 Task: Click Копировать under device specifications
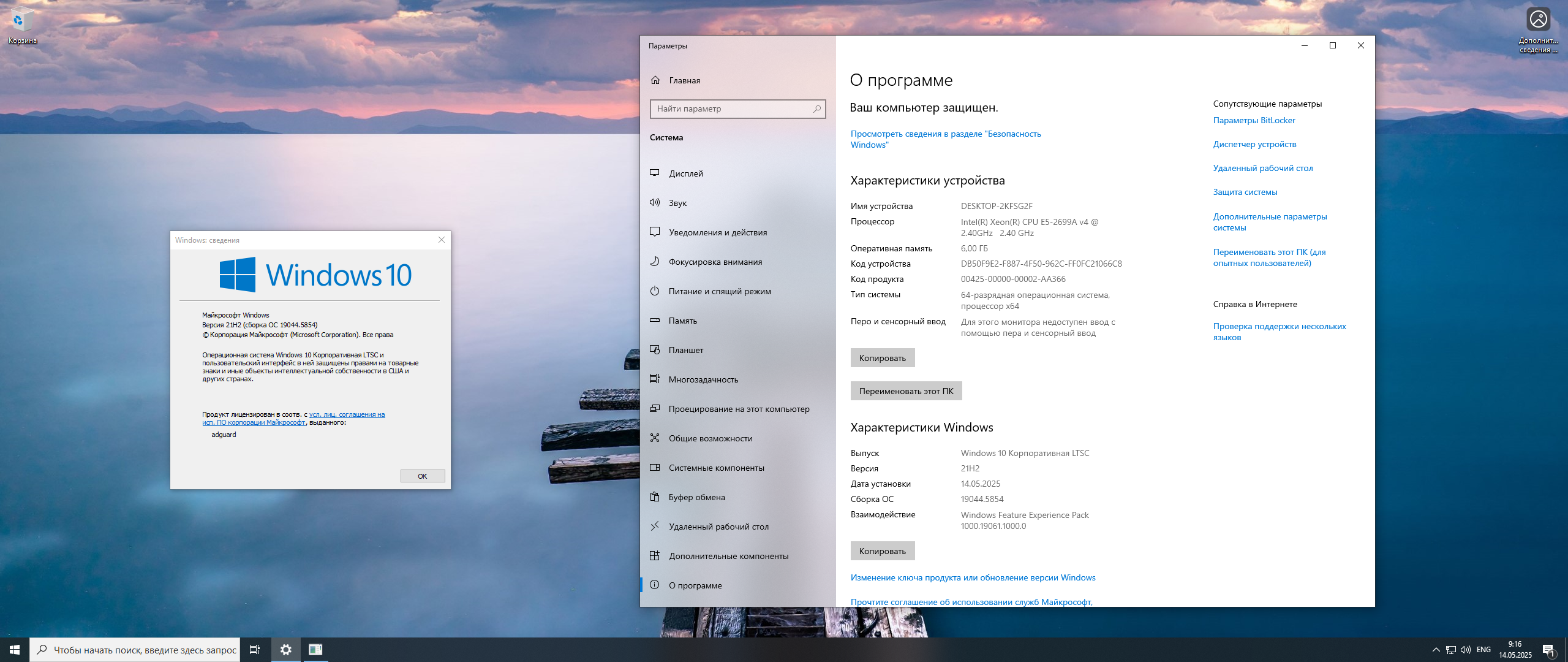pyautogui.click(x=882, y=358)
